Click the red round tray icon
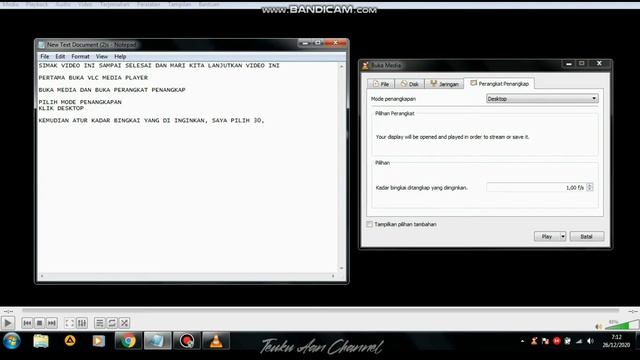 [x=557, y=341]
